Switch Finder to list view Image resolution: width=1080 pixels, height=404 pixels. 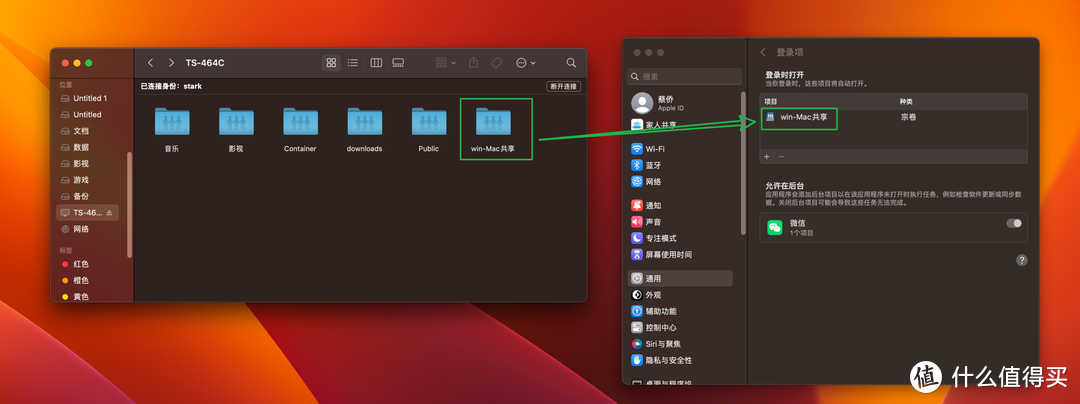pyautogui.click(x=353, y=63)
